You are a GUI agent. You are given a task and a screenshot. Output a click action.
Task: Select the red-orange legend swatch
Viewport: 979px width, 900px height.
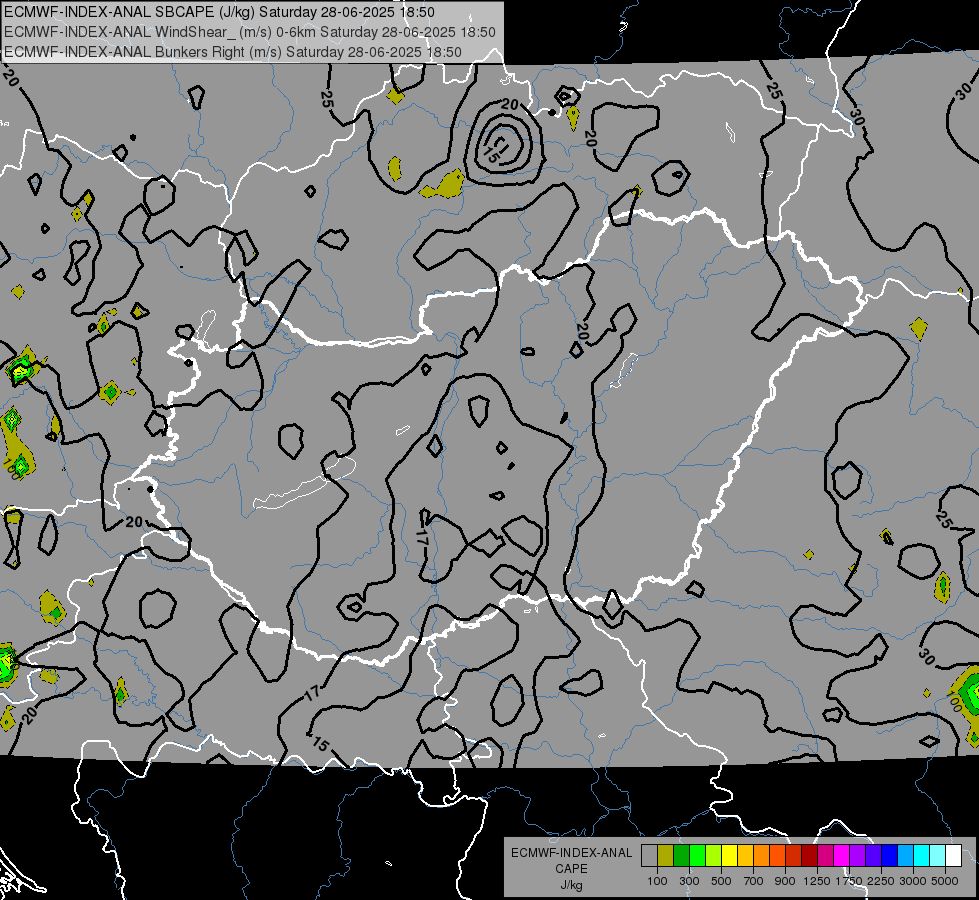[x=777, y=856]
